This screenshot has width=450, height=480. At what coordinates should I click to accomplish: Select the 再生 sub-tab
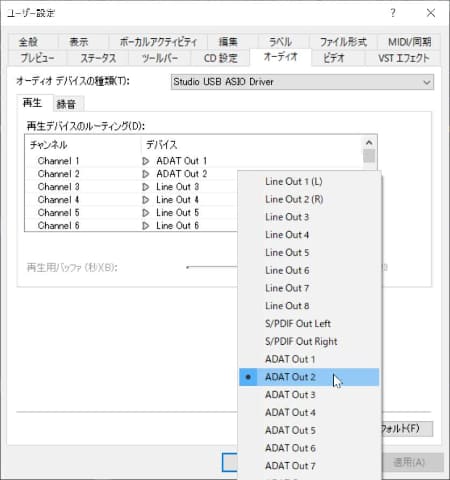(x=33, y=103)
